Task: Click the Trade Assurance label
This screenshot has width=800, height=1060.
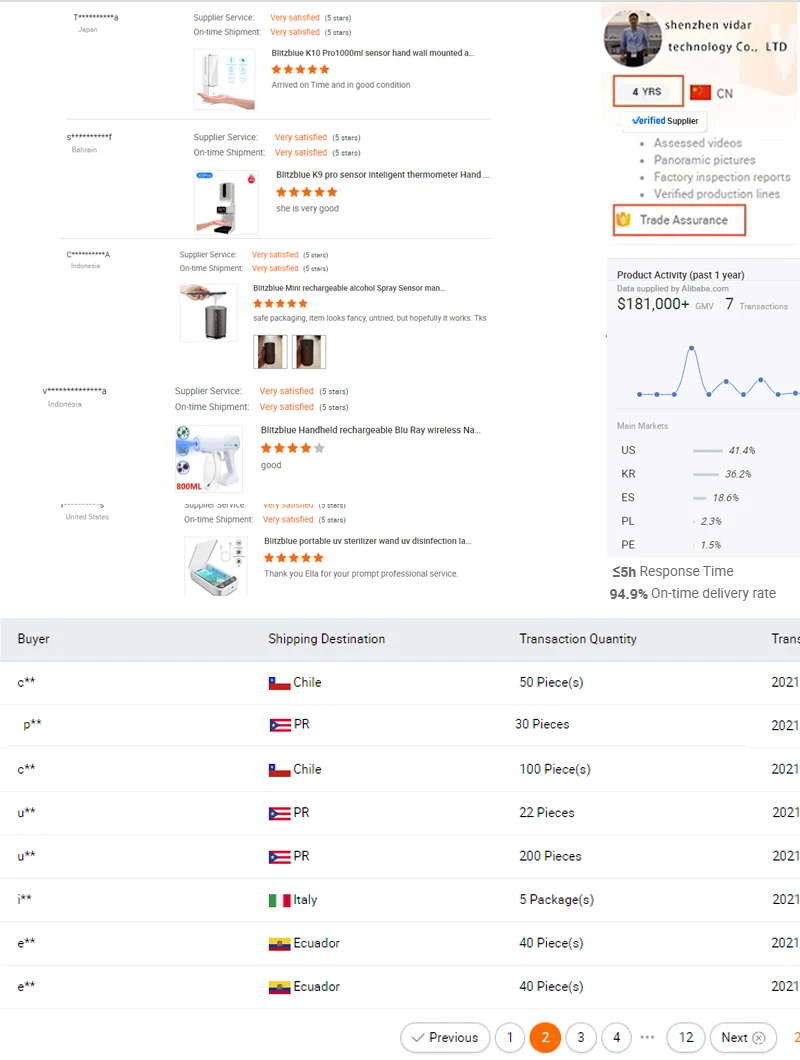Action: [x=684, y=220]
